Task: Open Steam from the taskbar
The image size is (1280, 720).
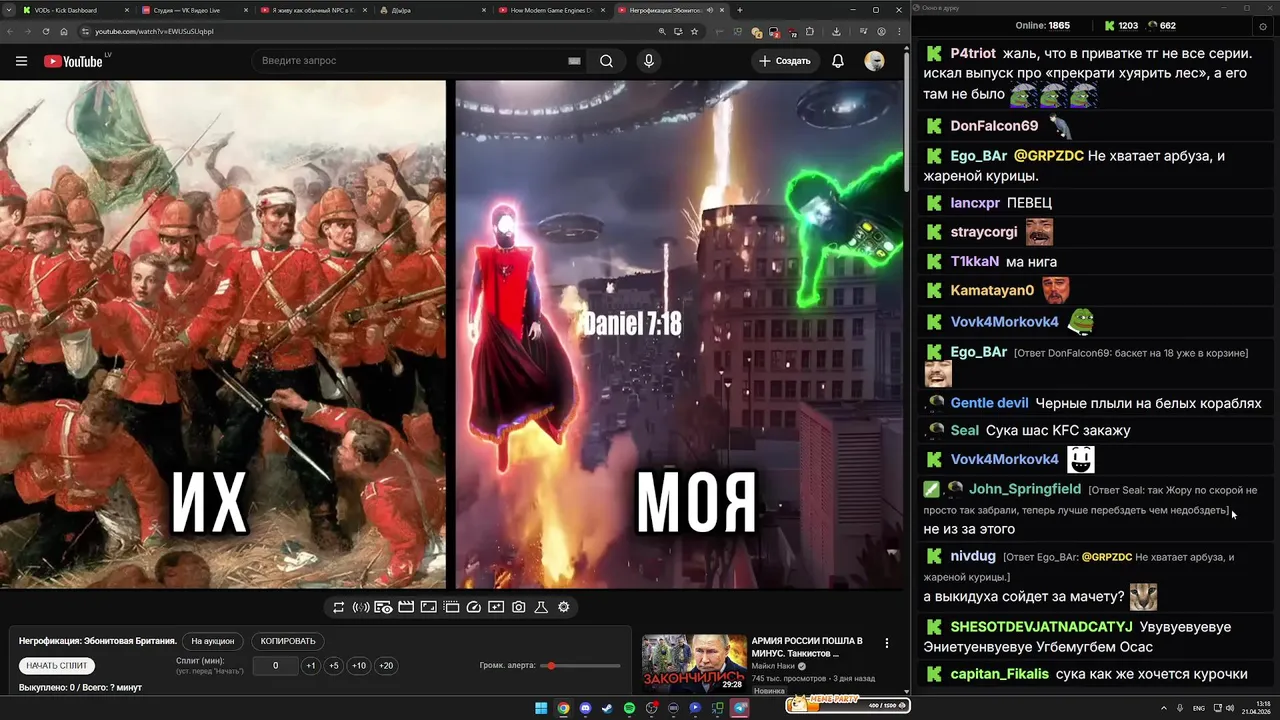Action: (x=607, y=708)
